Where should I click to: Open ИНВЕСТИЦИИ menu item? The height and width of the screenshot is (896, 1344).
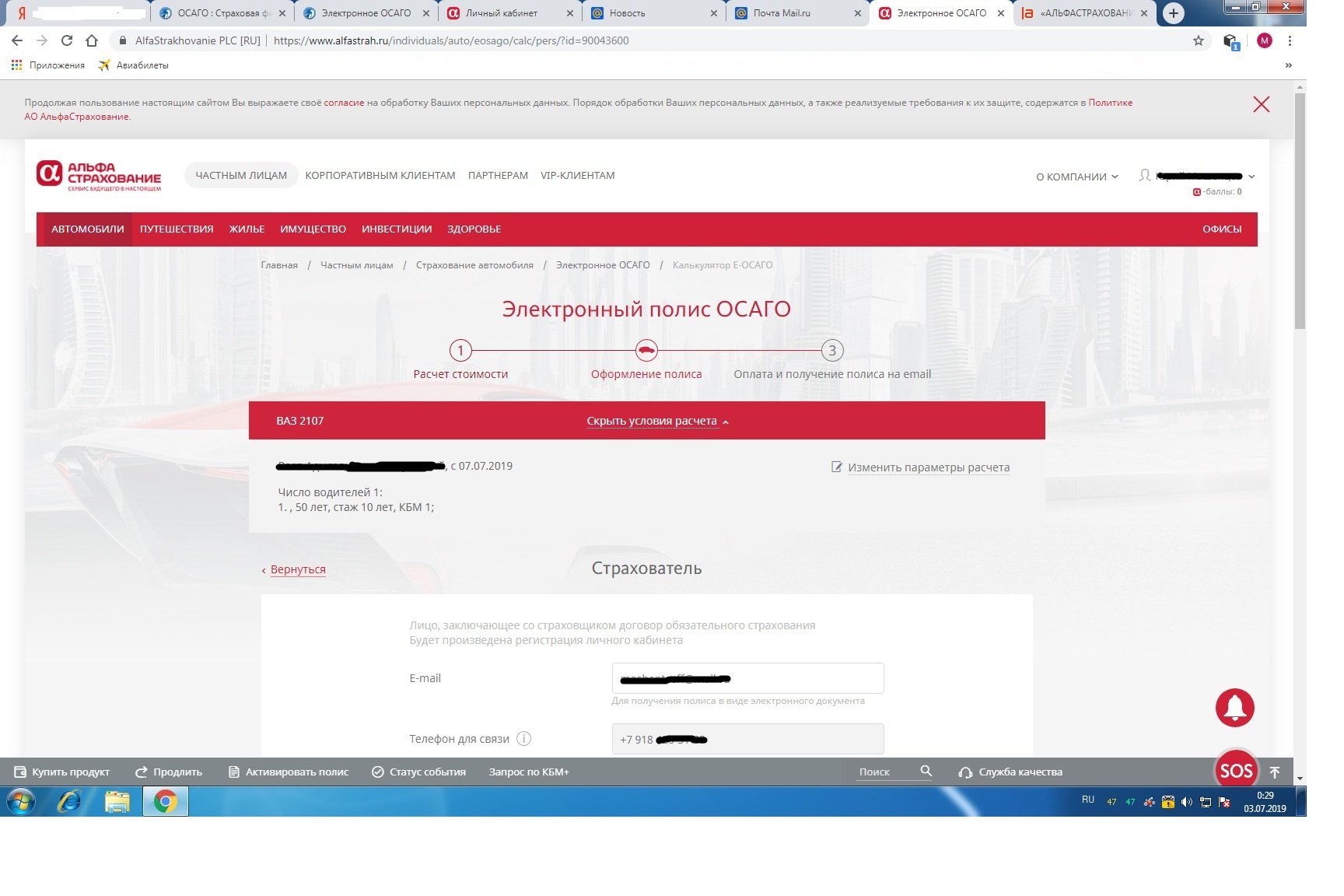tap(397, 229)
